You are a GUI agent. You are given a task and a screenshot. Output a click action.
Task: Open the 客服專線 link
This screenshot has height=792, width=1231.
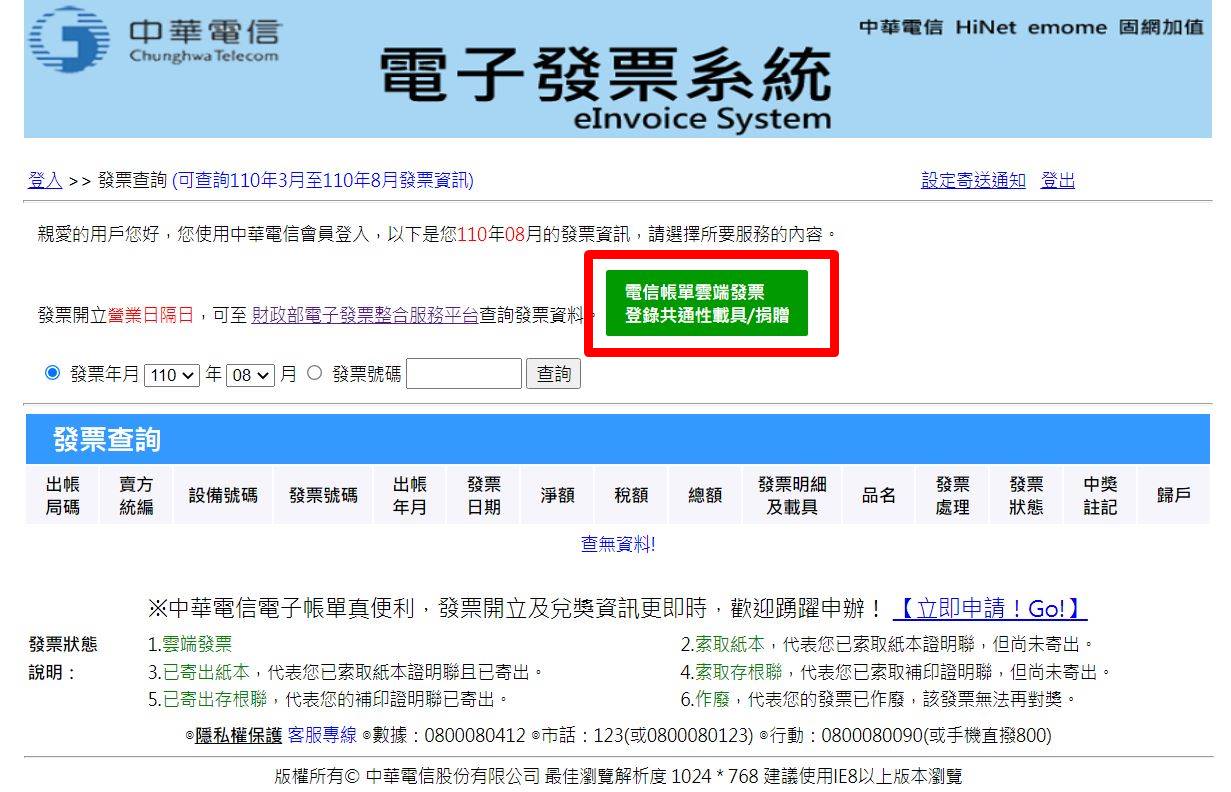tap(322, 735)
